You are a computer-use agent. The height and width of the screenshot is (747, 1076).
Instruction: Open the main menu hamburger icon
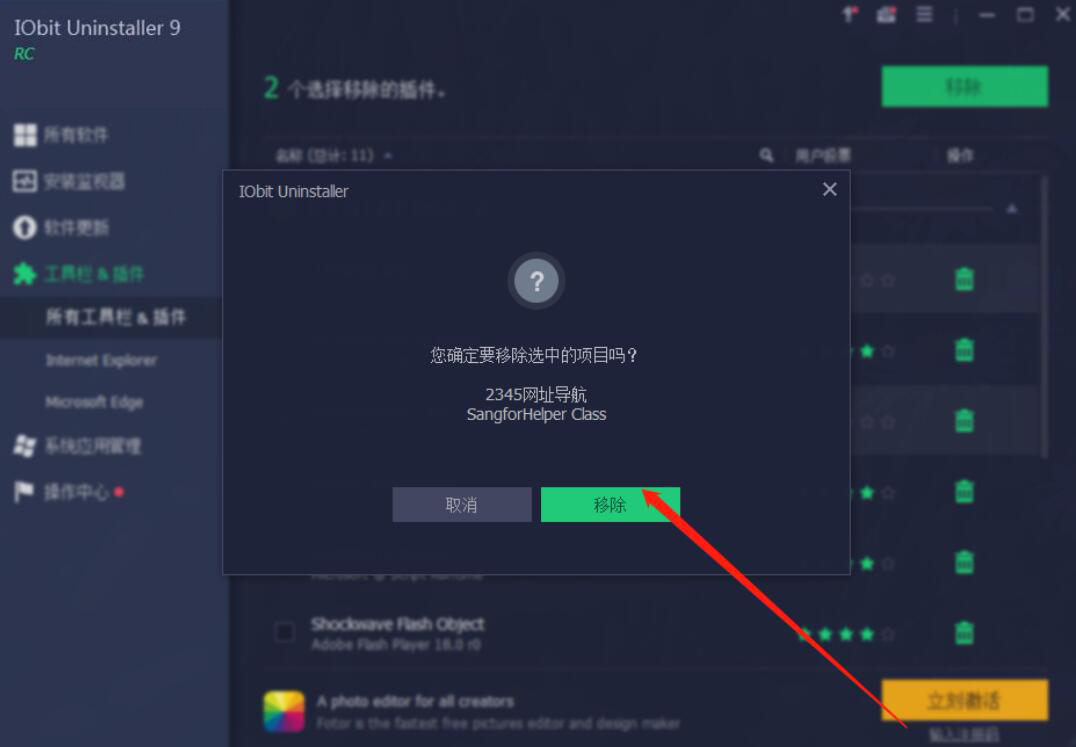click(924, 14)
